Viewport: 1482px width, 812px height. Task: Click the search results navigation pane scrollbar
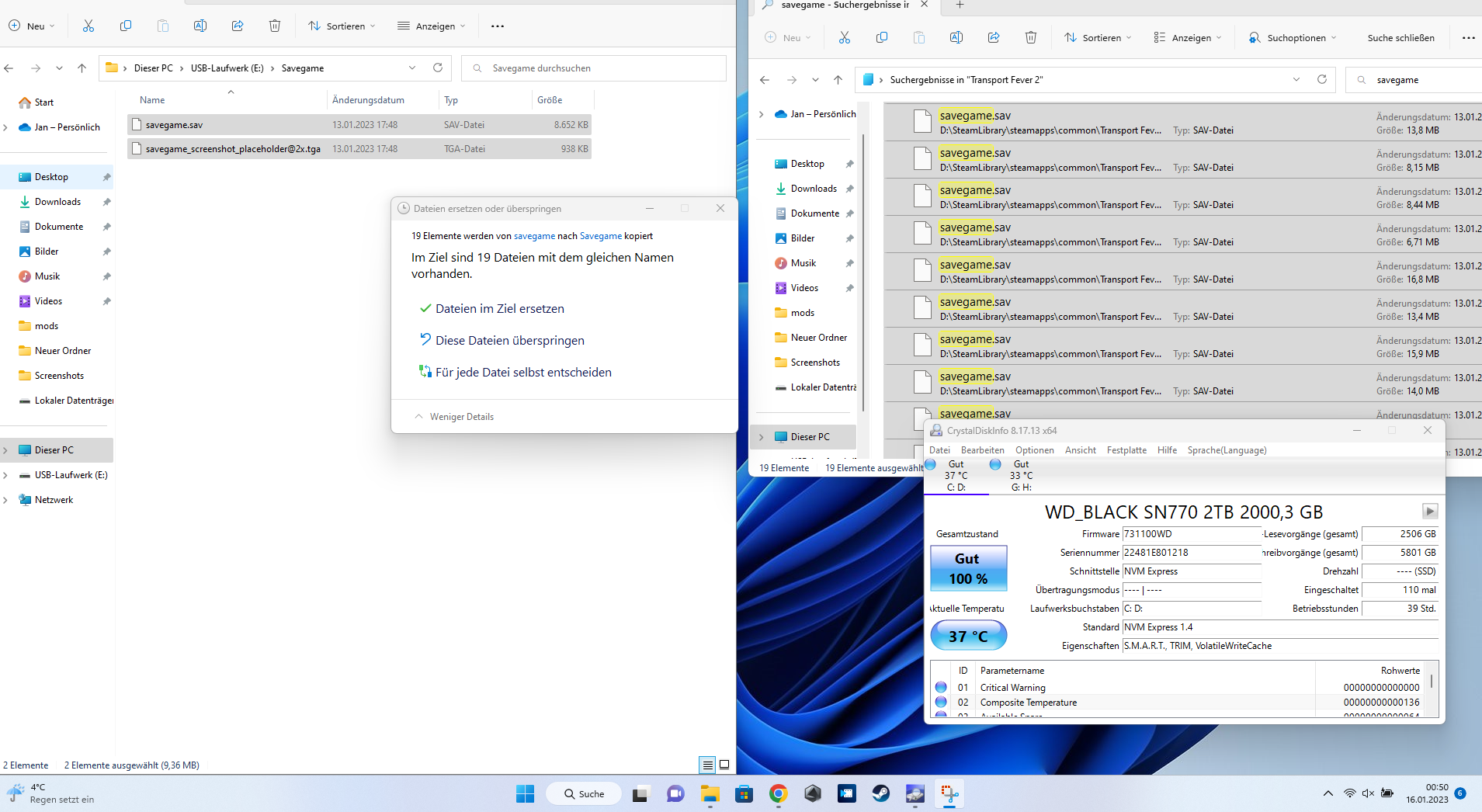(x=864, y=272)
